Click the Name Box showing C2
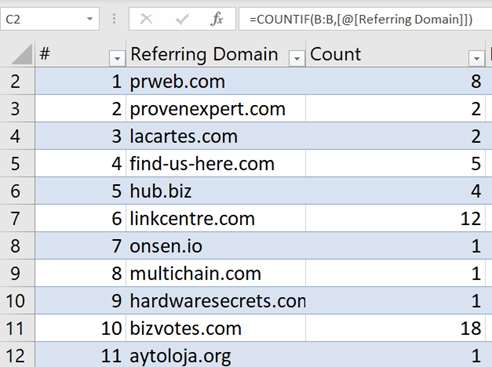Screen dimensions: 492x367 point(50,19)
